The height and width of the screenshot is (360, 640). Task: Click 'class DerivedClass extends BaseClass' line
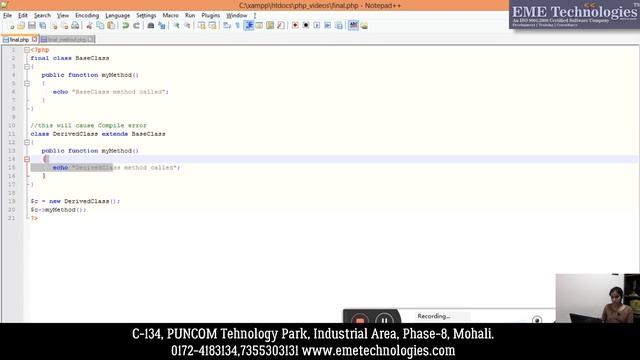pos(98,134)
